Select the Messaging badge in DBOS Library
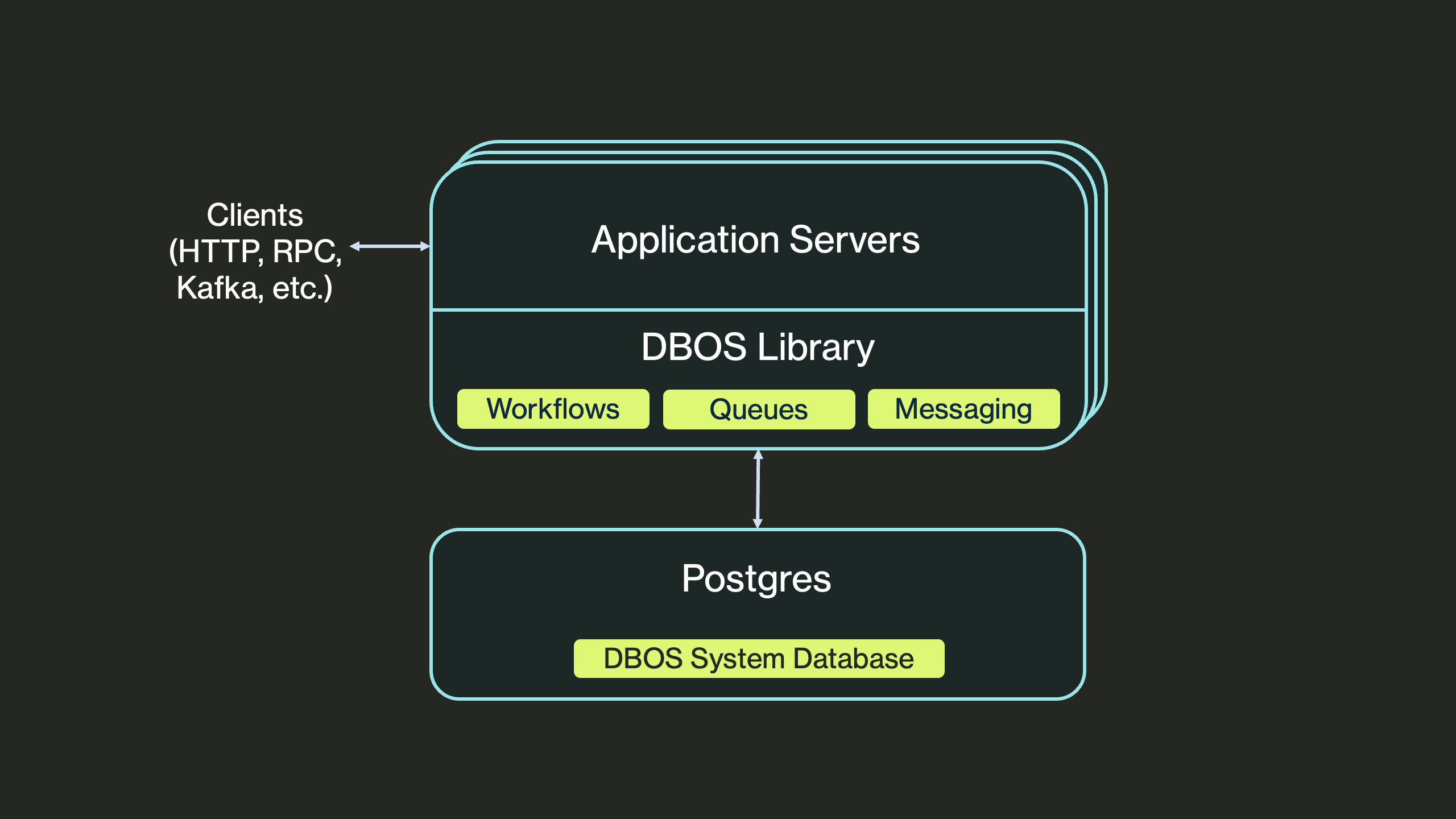 [963, 408]
